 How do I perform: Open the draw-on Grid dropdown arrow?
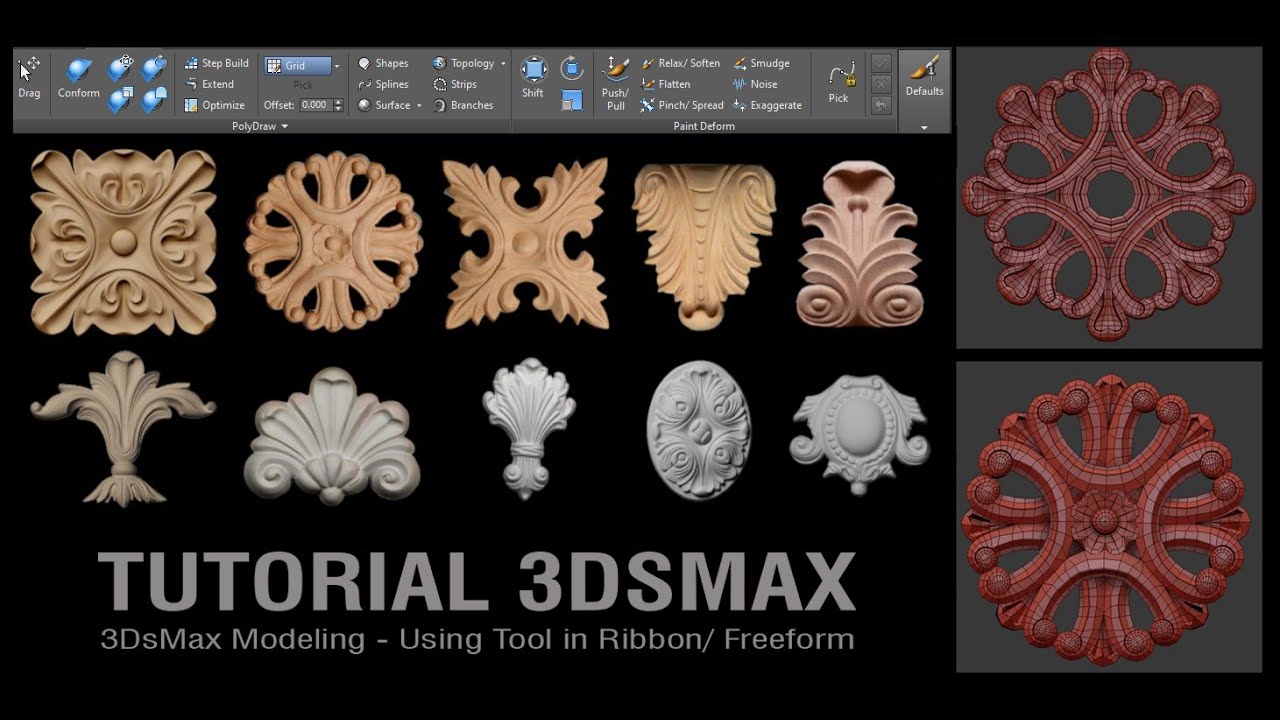click(x=337, y=65)
